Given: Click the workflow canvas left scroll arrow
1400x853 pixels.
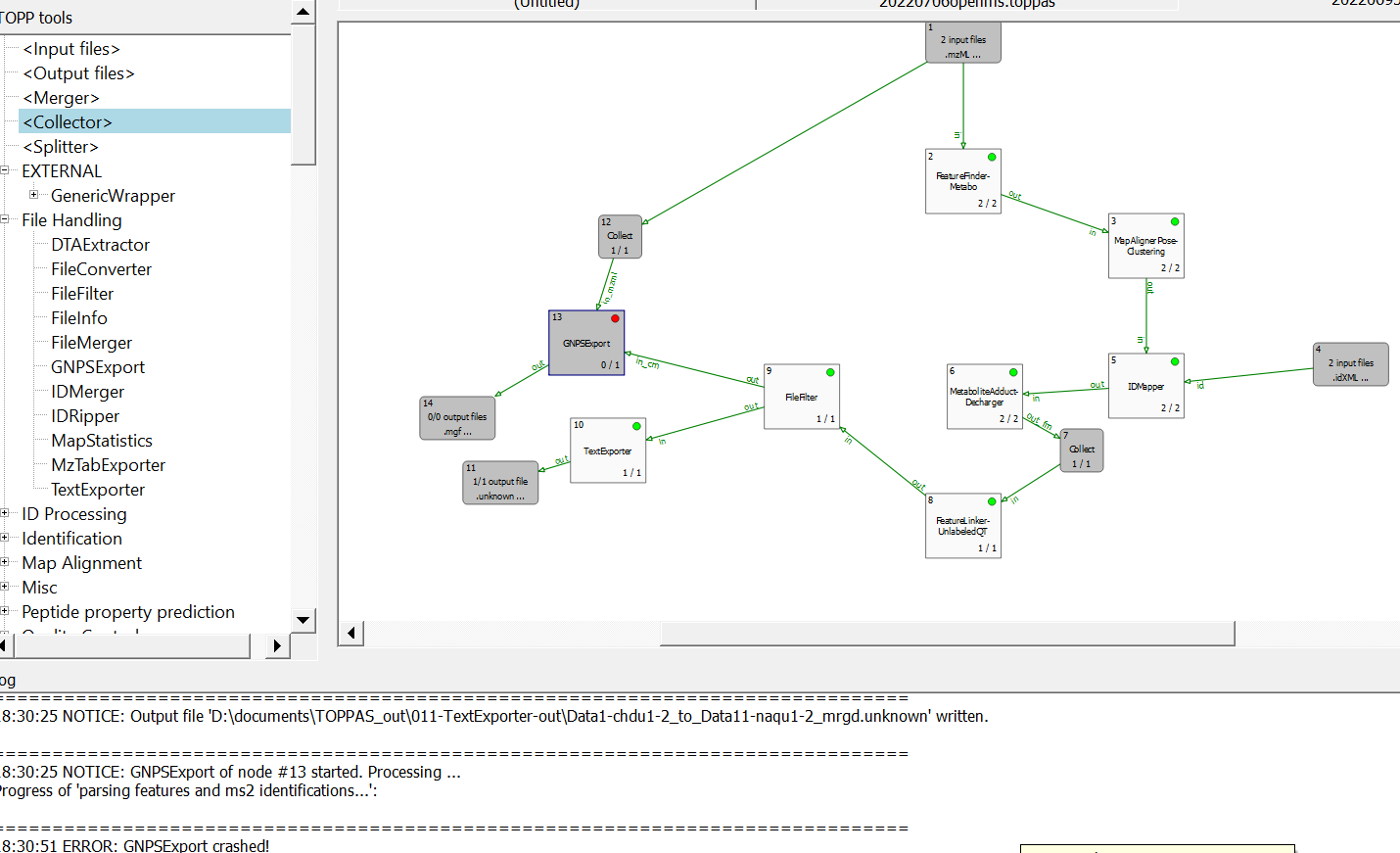Looking at the screenshot, I should (x=351, y=634).
